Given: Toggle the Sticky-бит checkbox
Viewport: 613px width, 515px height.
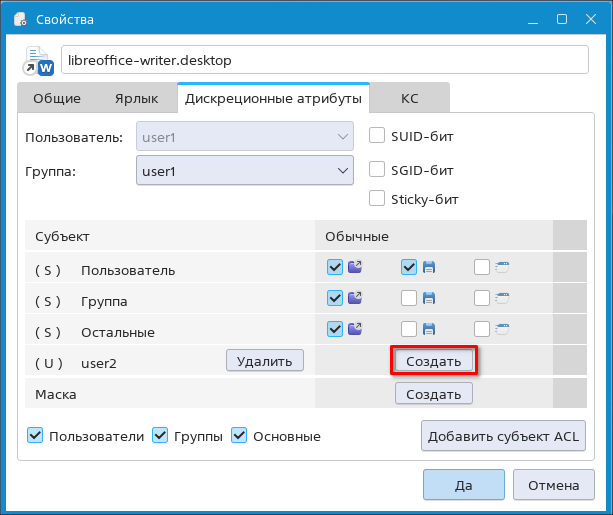Looking at the screenshot, I should click(x=377, y=198).
